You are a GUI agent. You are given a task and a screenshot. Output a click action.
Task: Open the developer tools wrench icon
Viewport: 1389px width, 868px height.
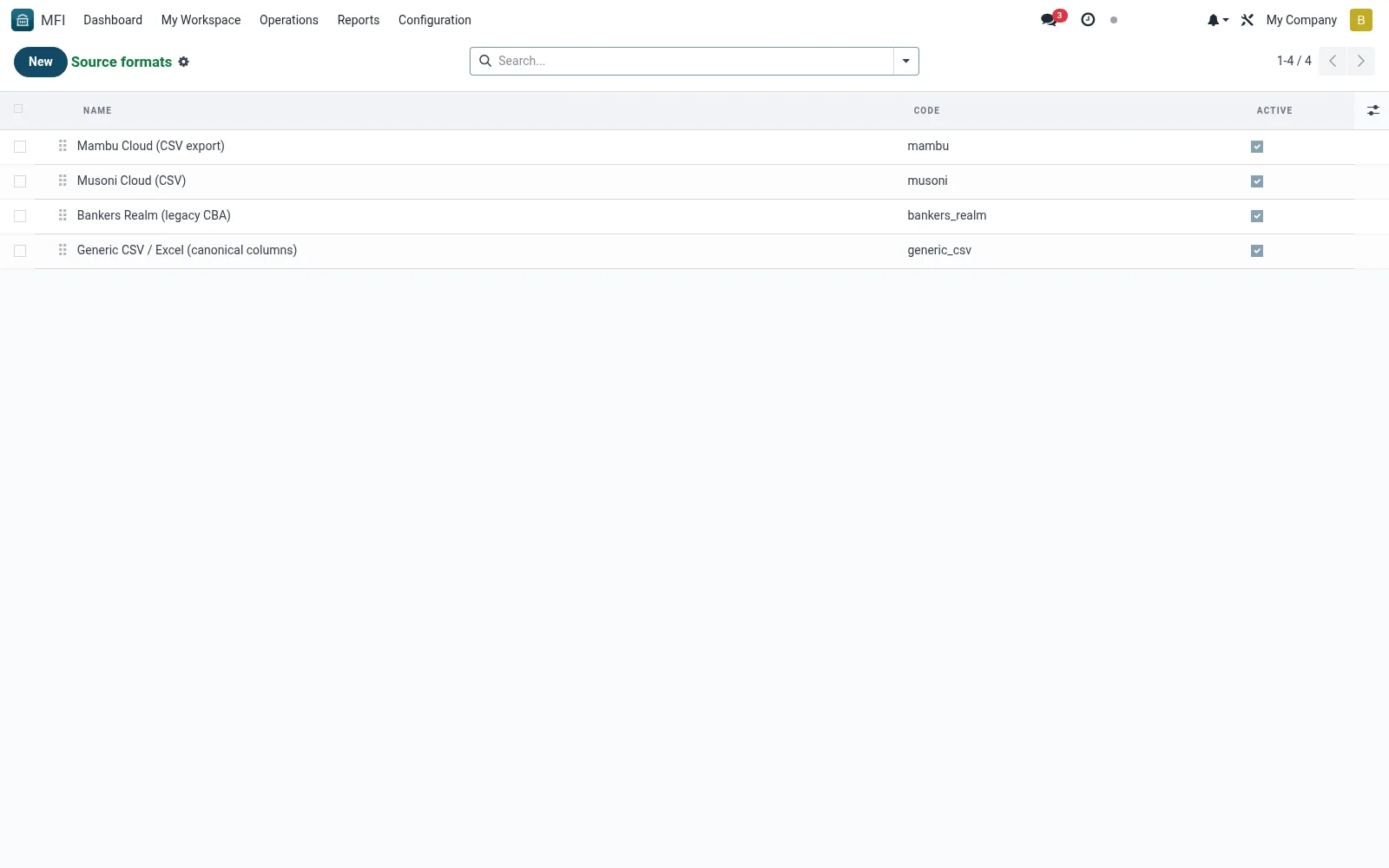tap(1247, 20)
